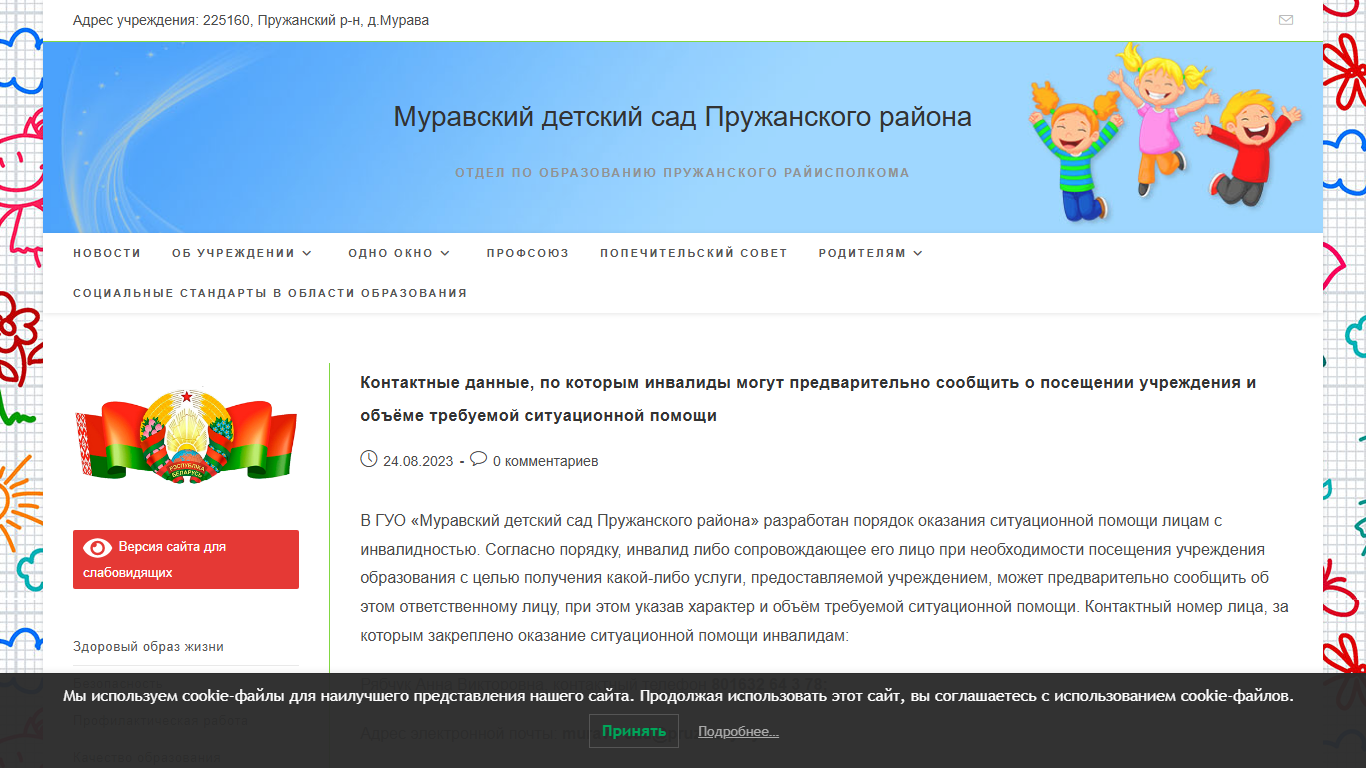Click the article heading 'Контактные данные'
Screen dimensions: 1366x768
(x=808, y=399)
